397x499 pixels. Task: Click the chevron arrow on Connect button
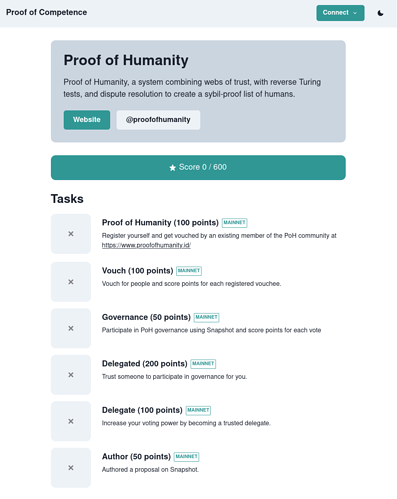click(355, 13)
